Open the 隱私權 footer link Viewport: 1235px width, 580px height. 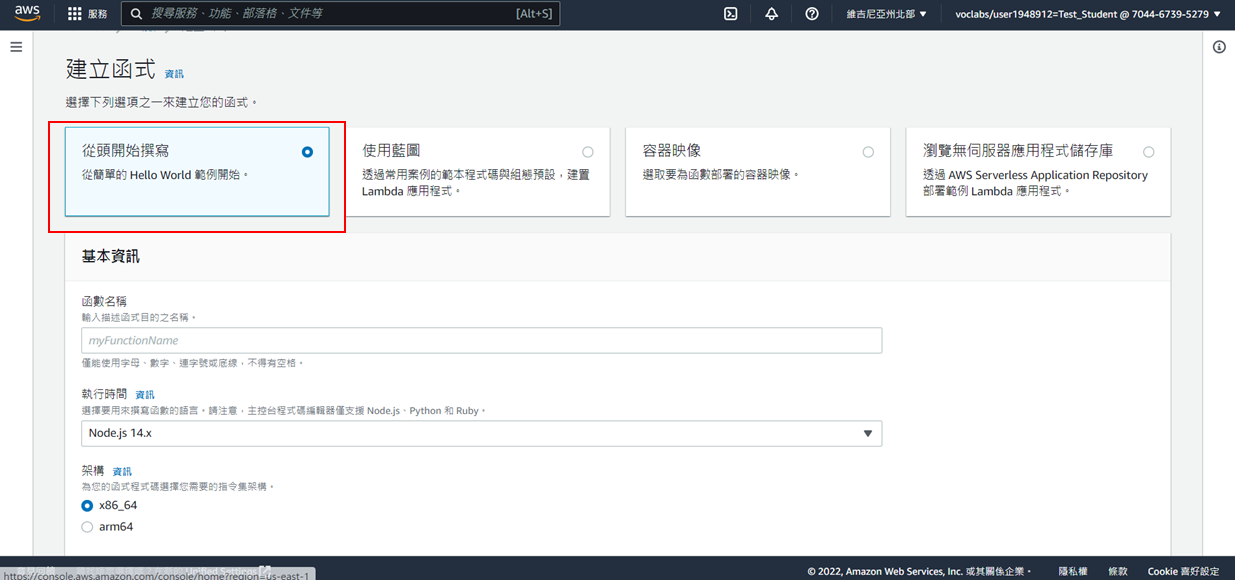coord(1073,571)
